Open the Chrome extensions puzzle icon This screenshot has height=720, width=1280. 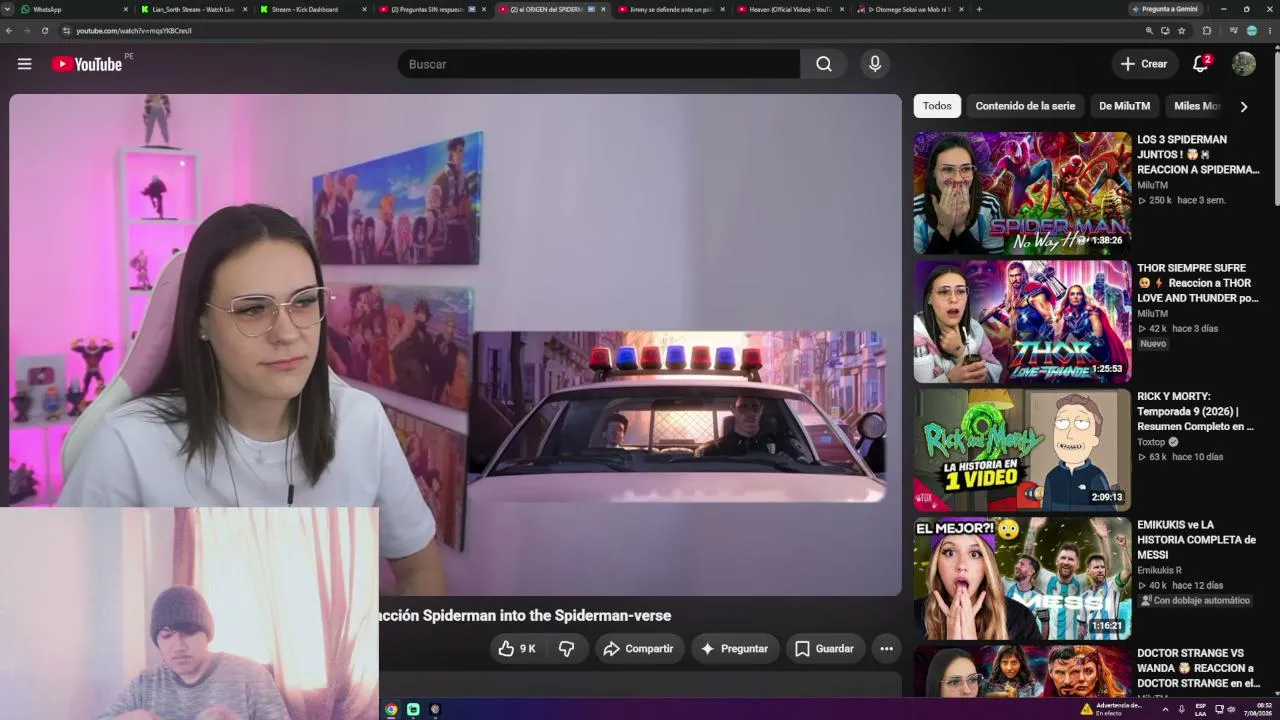point(1206,31)
